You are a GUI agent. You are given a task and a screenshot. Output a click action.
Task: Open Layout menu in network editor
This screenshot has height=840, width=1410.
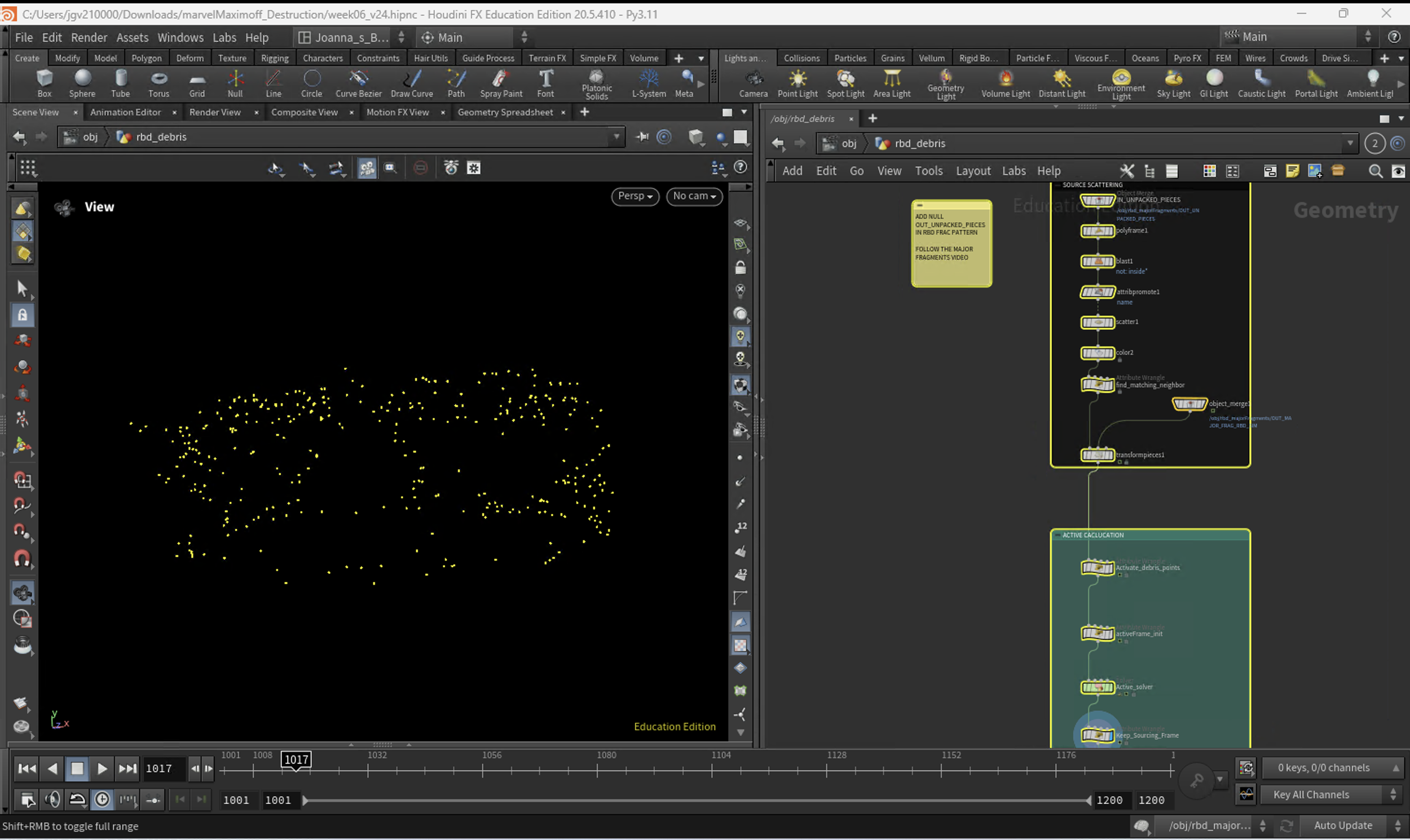973,171
